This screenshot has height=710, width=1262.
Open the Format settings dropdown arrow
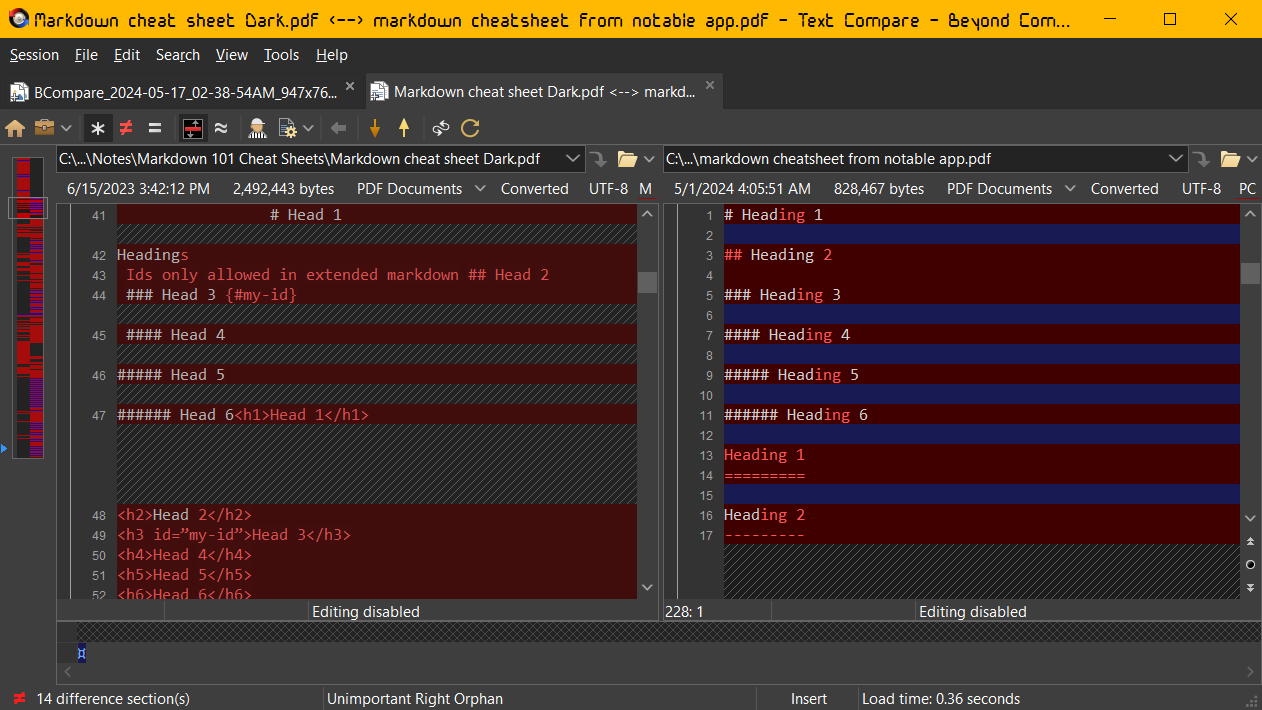[x=309, y=128]
